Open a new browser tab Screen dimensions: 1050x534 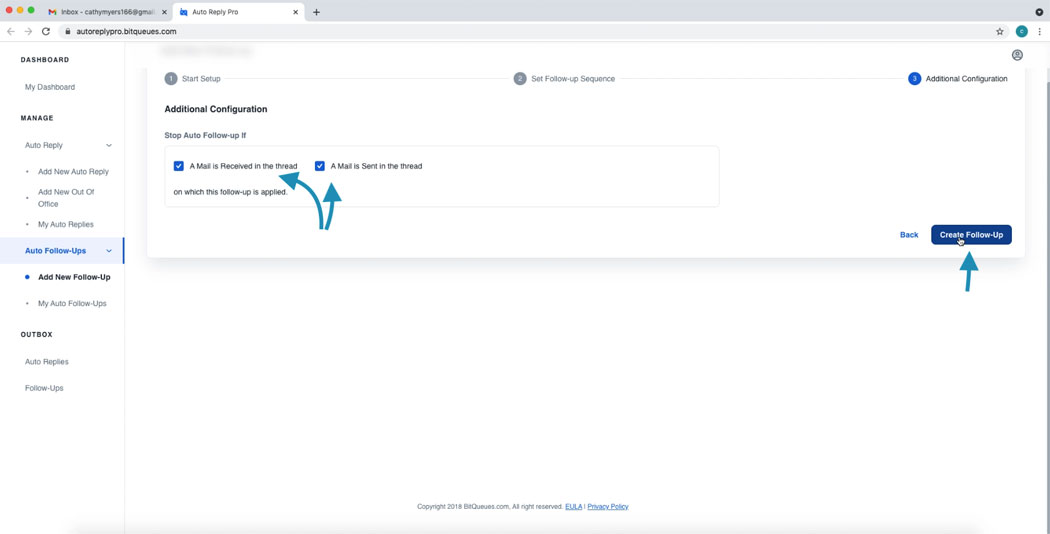[316, 12]
